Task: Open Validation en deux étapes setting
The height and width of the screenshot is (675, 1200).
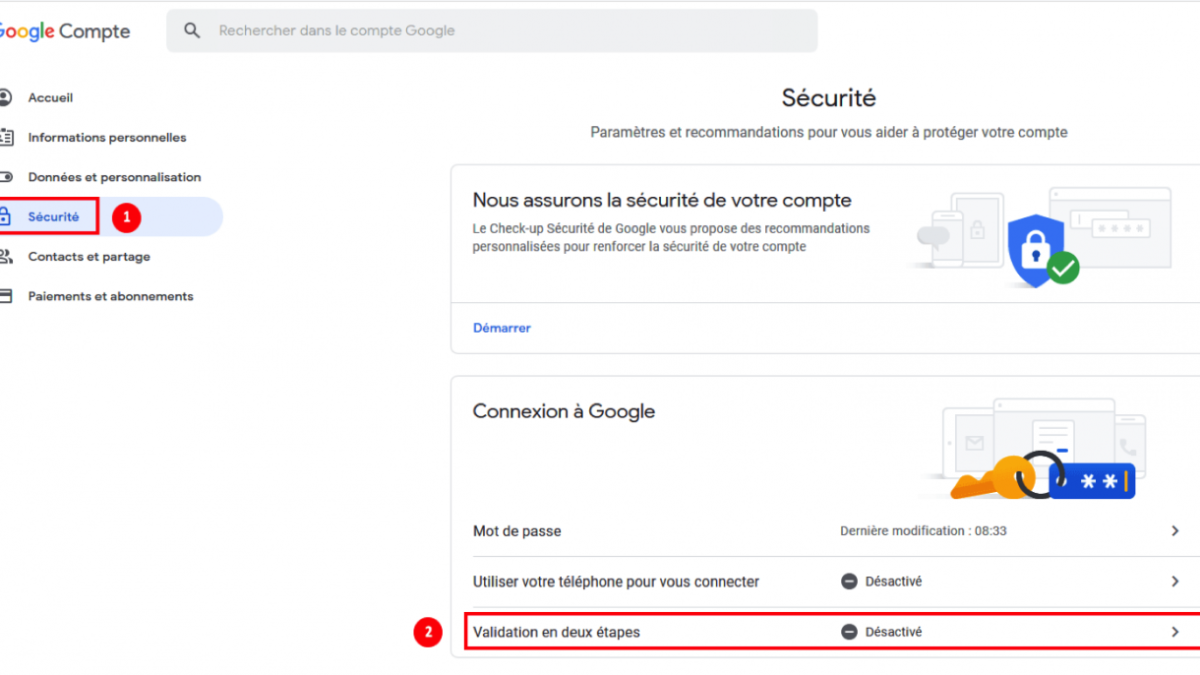Action: (557, 632)
